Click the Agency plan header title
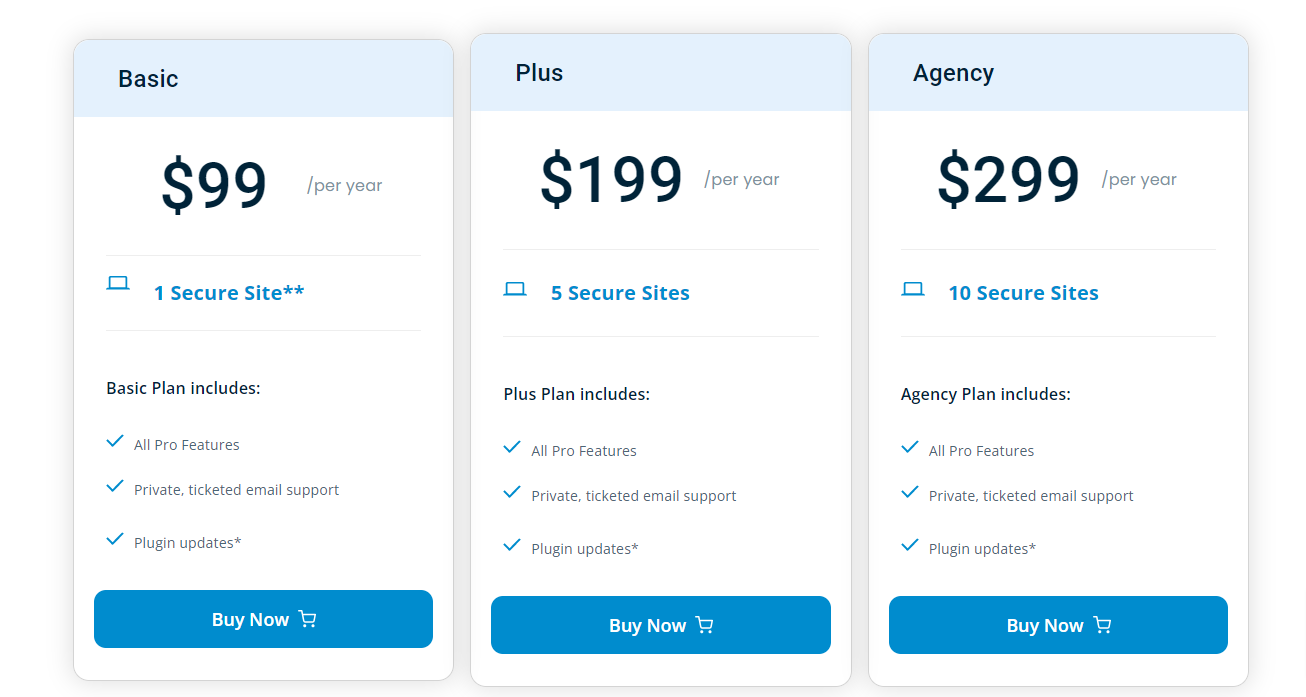 point(953,73)
